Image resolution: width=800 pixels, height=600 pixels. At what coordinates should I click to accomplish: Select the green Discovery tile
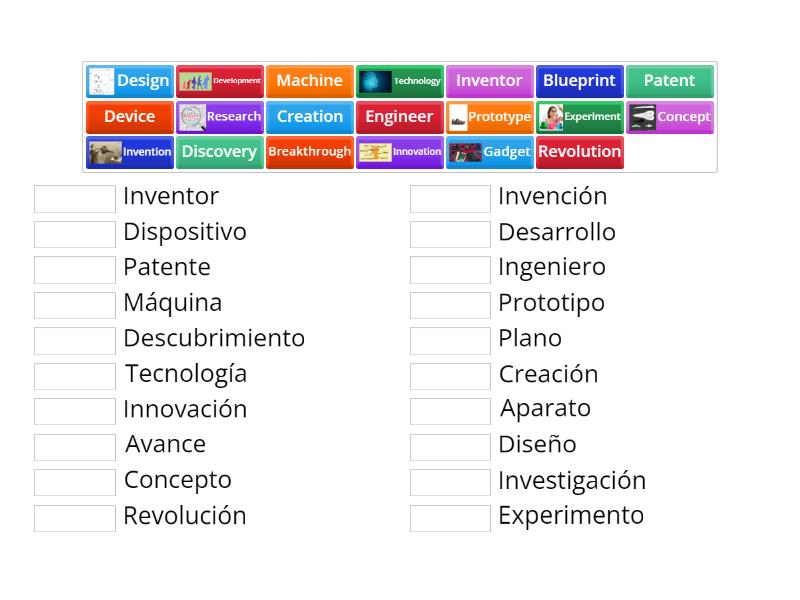coord(220,152)
